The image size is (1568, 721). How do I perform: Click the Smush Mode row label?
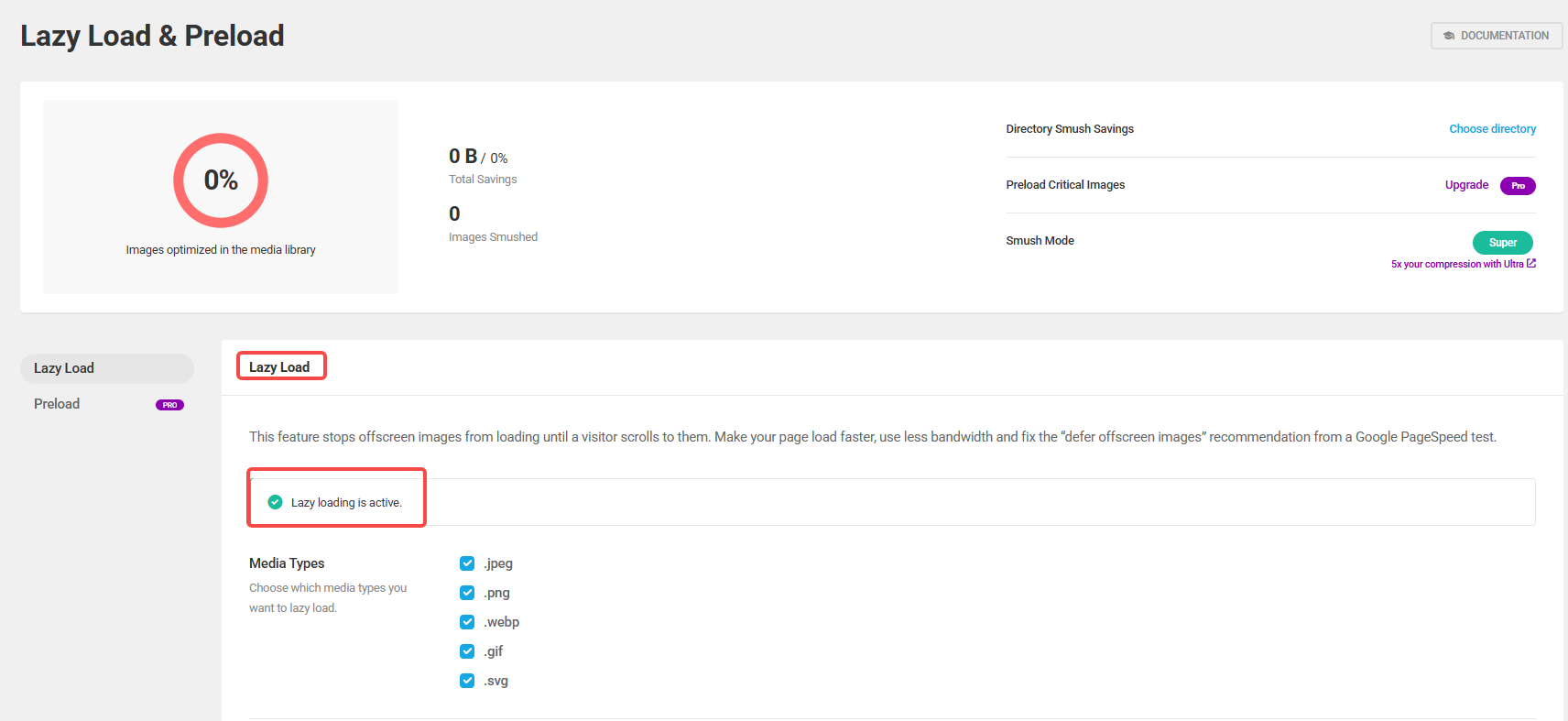click(1040, 241)
